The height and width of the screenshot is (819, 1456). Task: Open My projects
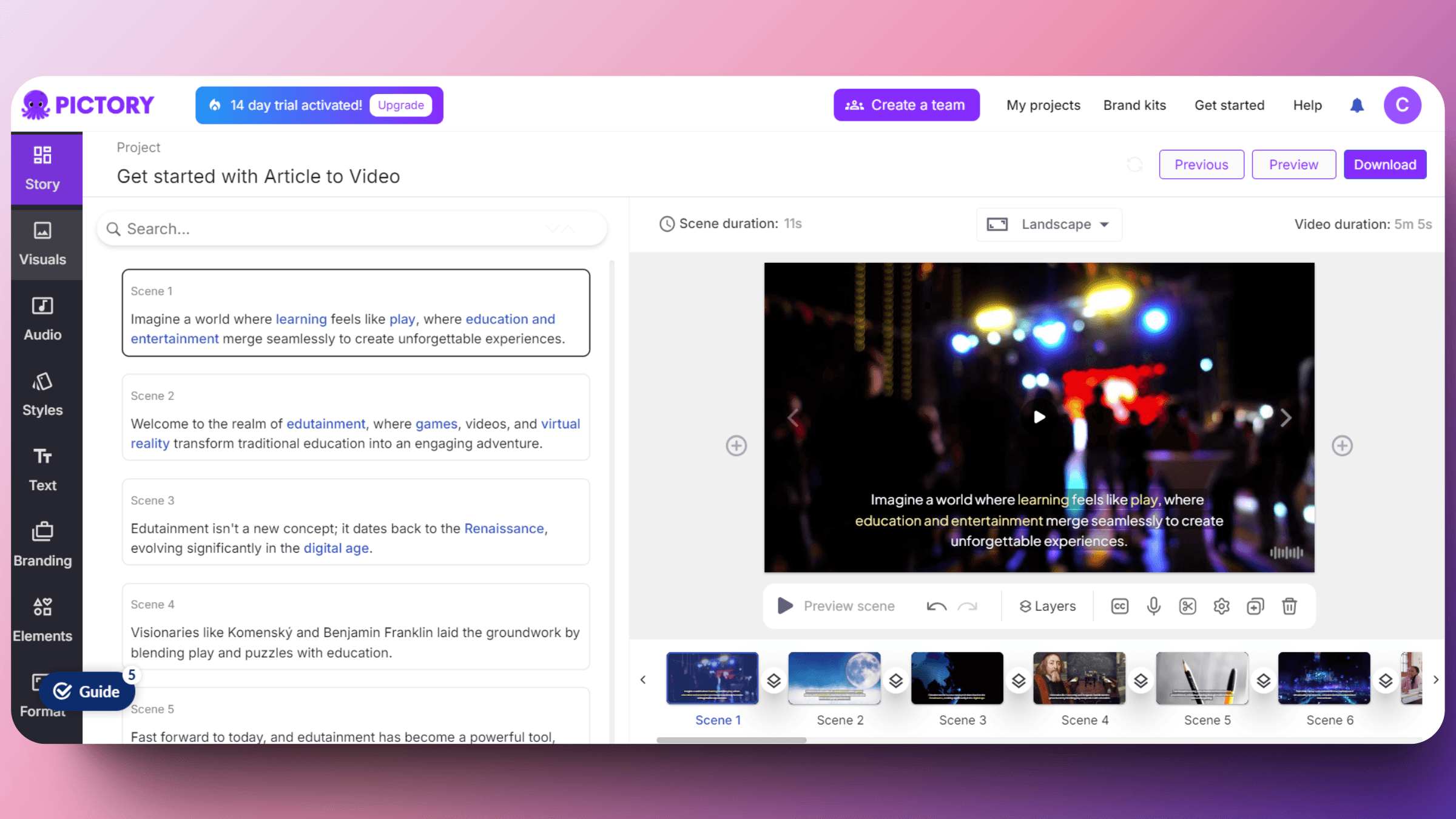(1043, 105)
